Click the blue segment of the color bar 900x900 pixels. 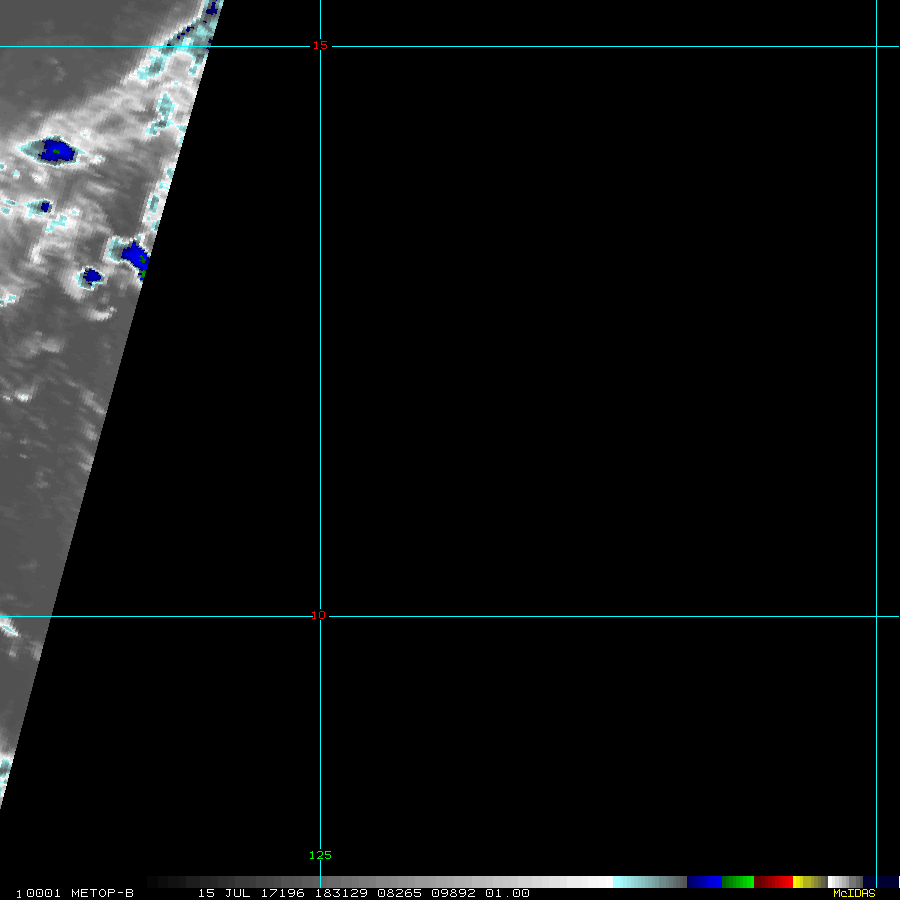[704, 882]
